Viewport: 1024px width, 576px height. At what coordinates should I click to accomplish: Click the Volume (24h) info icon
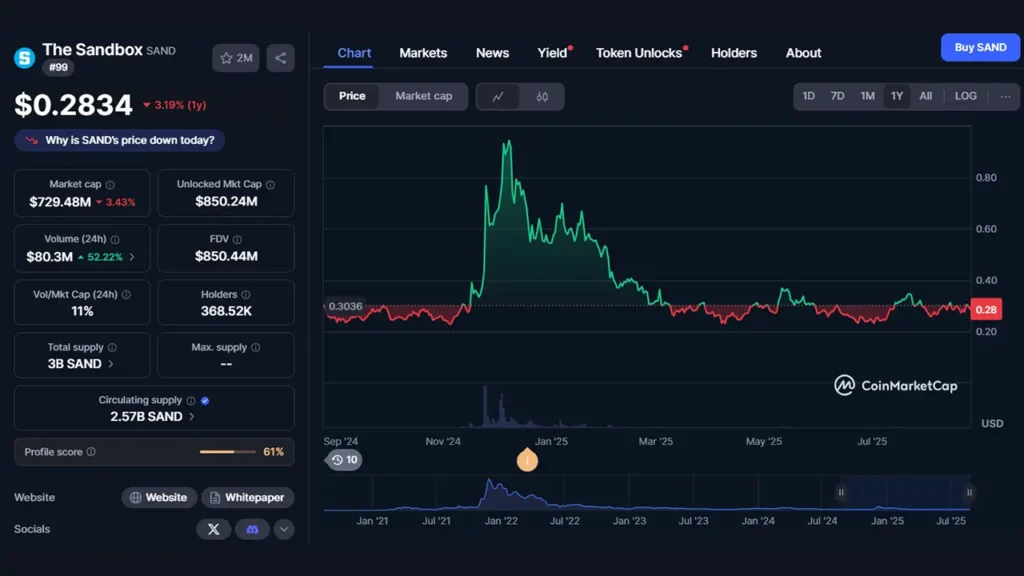click(115, 240)
